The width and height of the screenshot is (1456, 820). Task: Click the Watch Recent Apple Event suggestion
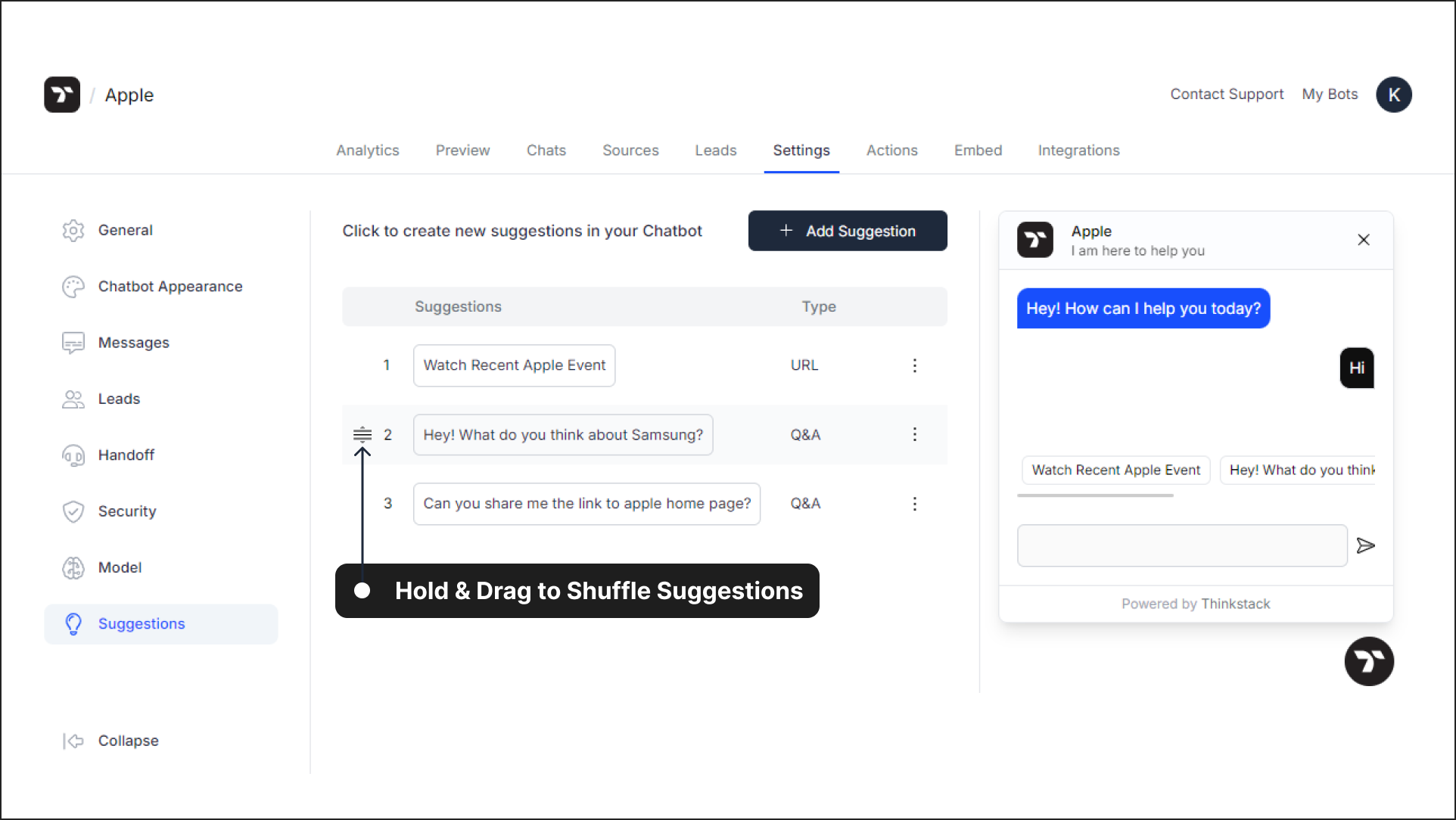click(513, 365)
